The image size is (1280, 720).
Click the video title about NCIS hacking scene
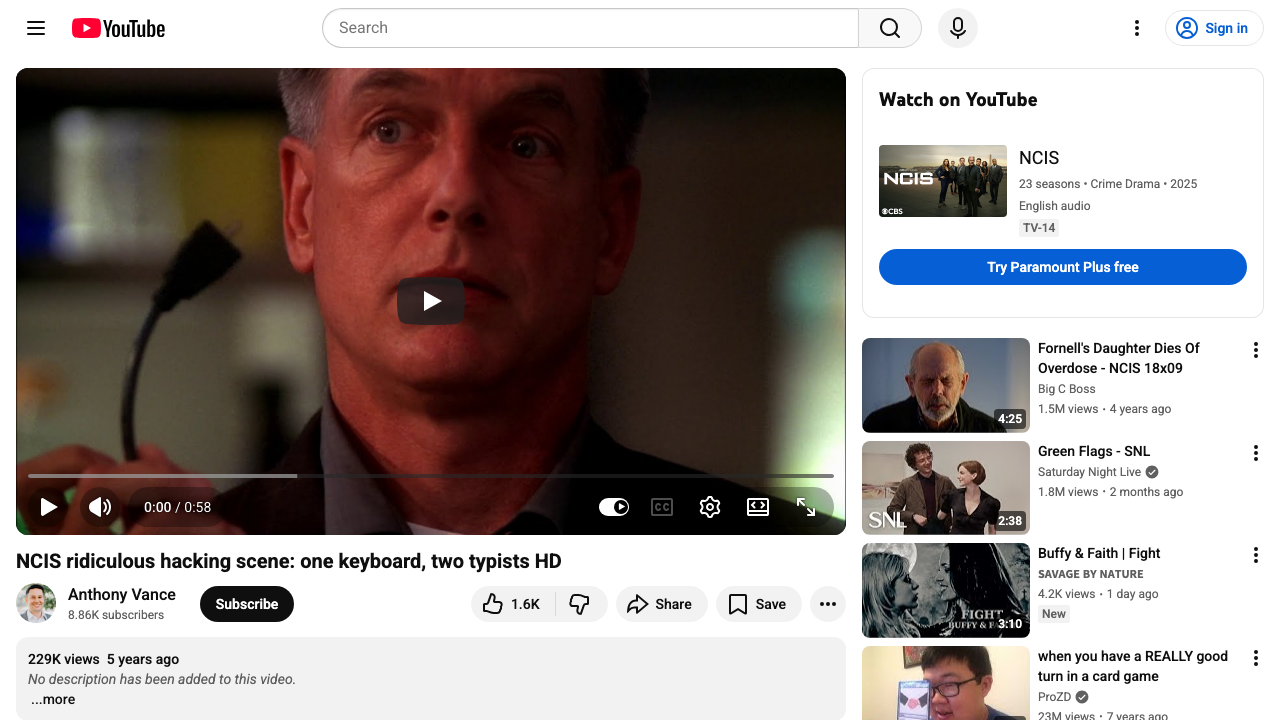coord(289,561)
